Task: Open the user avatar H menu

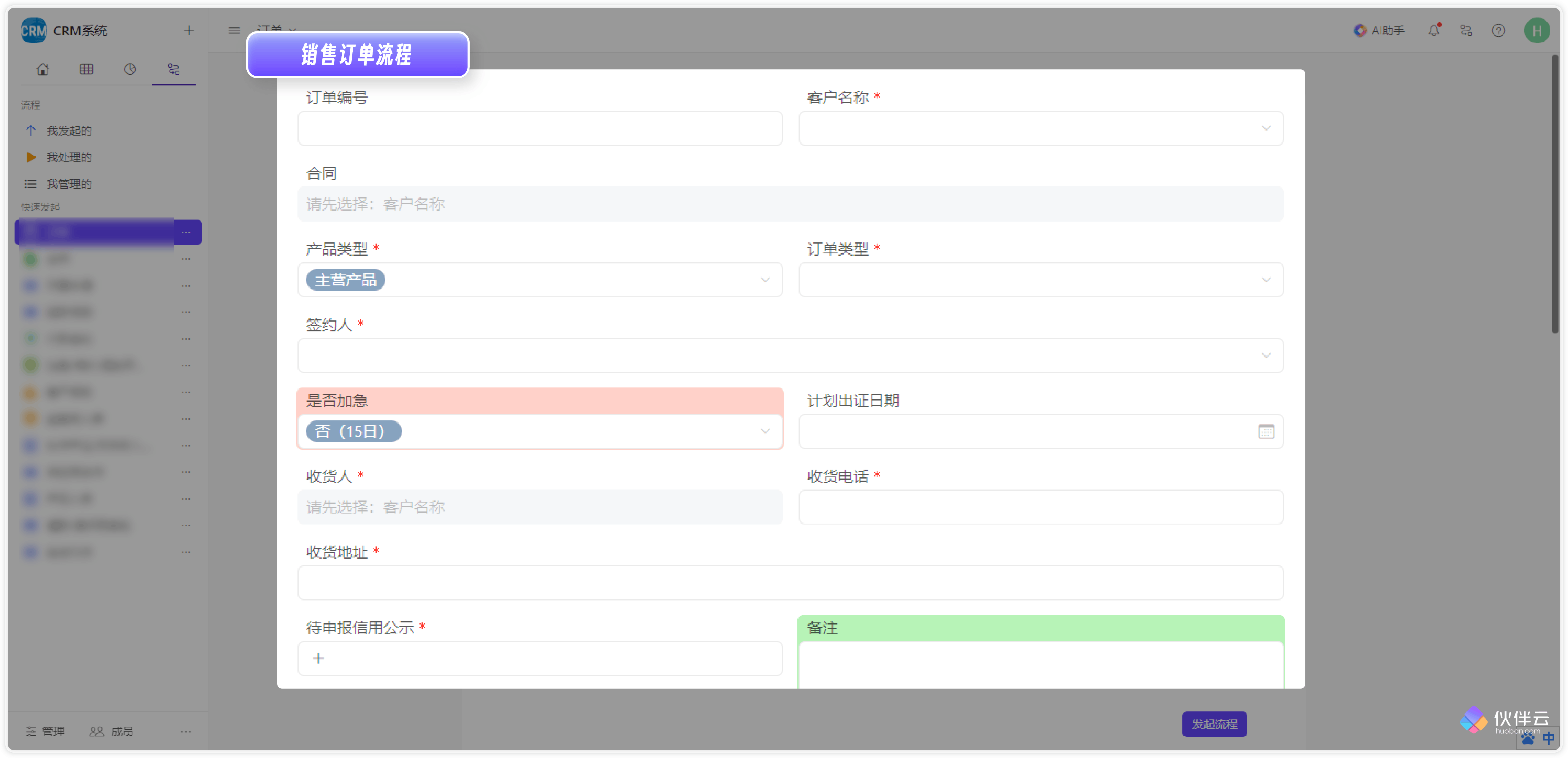Action: click(1537, 31)
